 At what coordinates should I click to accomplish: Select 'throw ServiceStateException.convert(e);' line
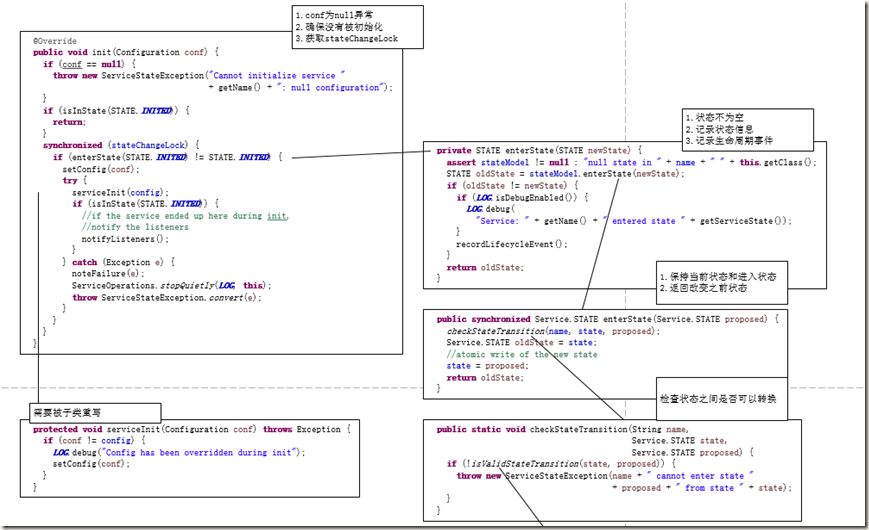pyautogui.click(x=167, y=298)
